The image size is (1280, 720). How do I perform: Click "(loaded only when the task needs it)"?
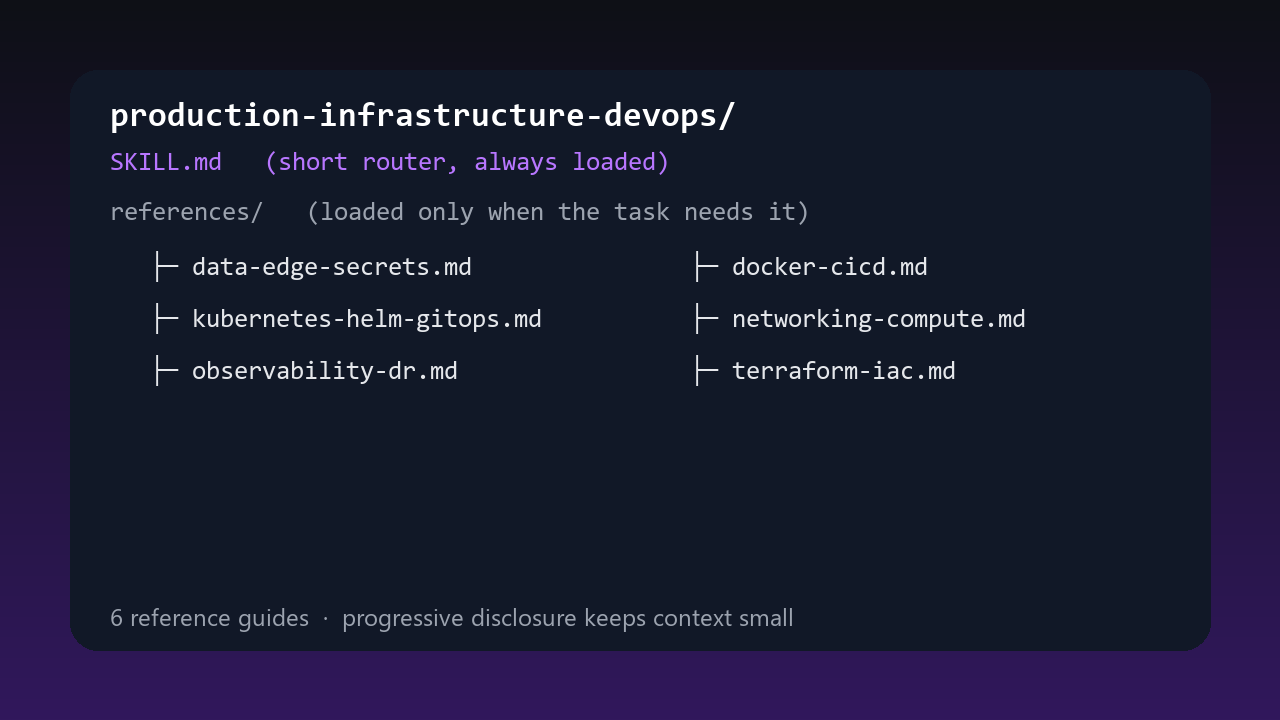pyautogui.click(x=558, y=212)
